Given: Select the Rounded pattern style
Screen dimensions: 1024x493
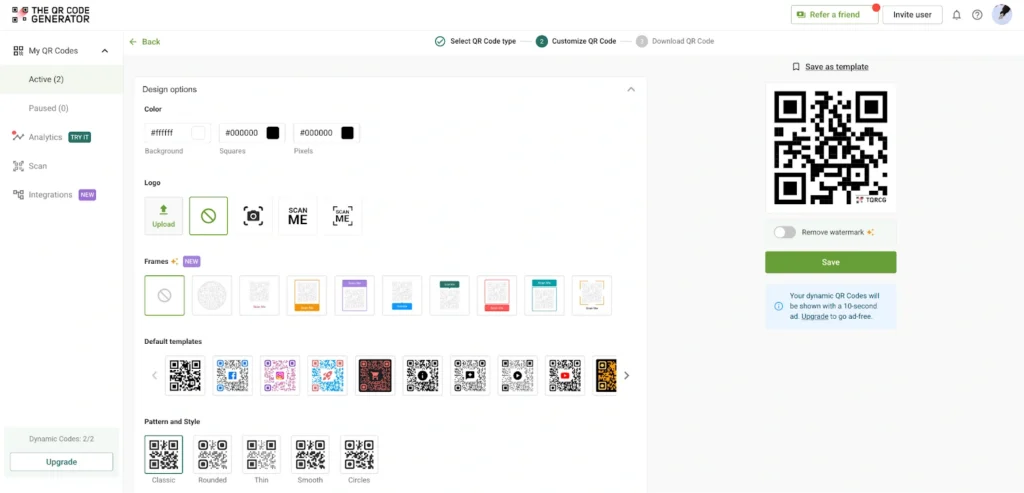Looking at the screenshot, I should 213,454.
